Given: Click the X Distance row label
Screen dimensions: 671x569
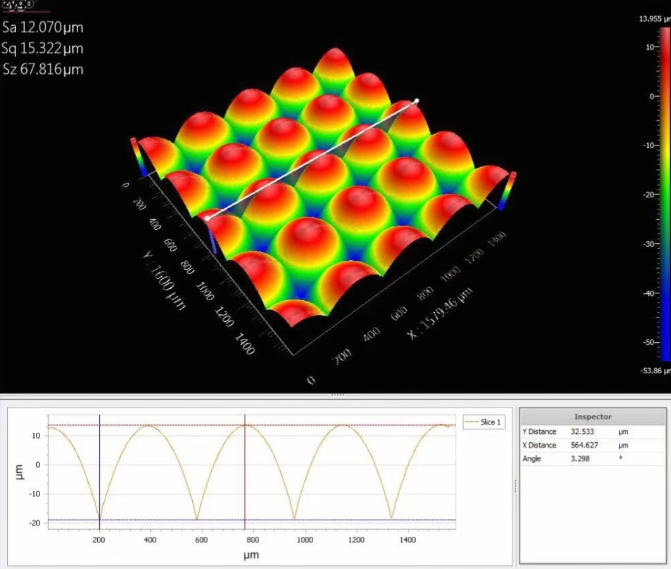Looking at the screenshot, I should click(x=539, y=445).
